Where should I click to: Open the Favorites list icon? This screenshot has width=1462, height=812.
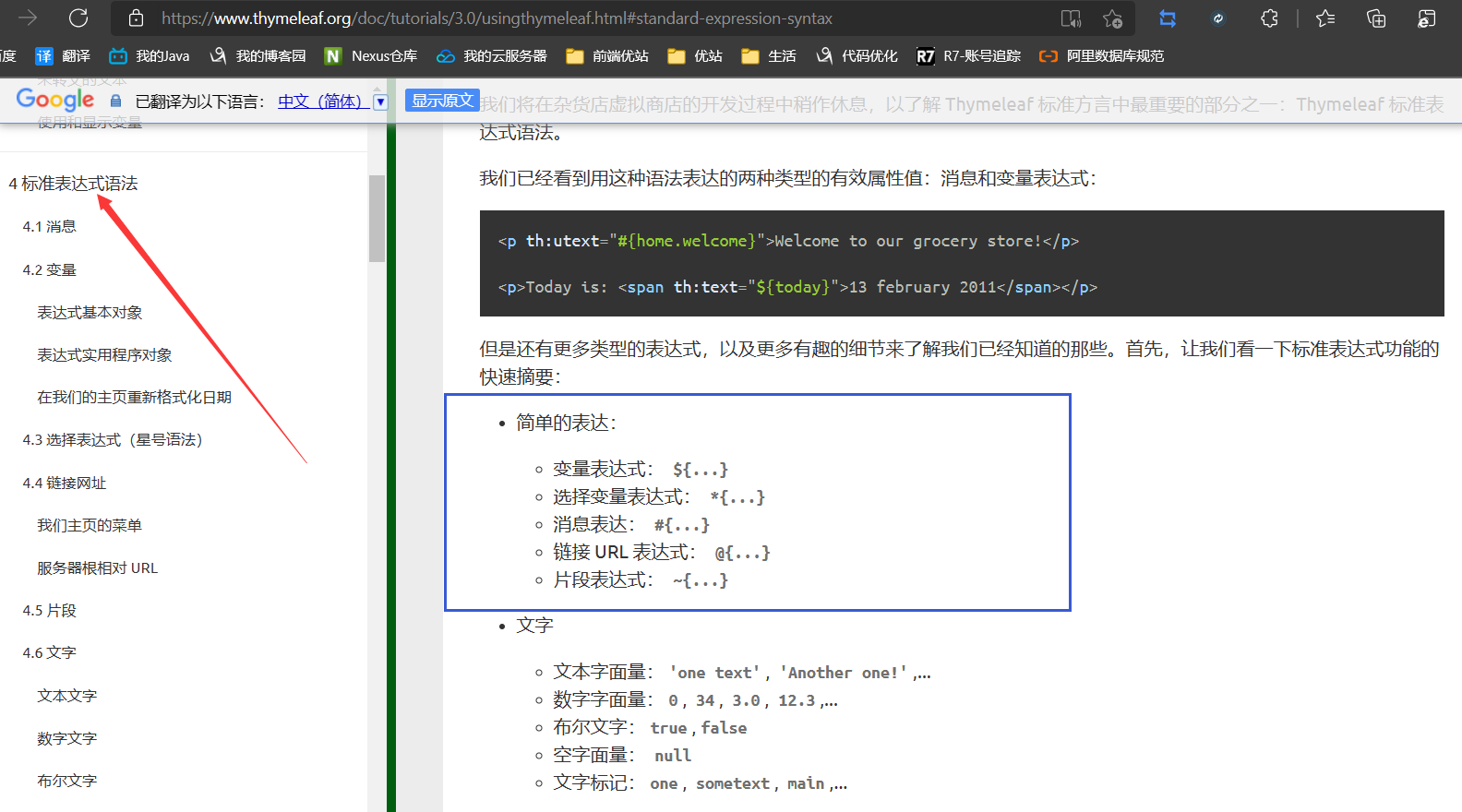point(1325,18)
